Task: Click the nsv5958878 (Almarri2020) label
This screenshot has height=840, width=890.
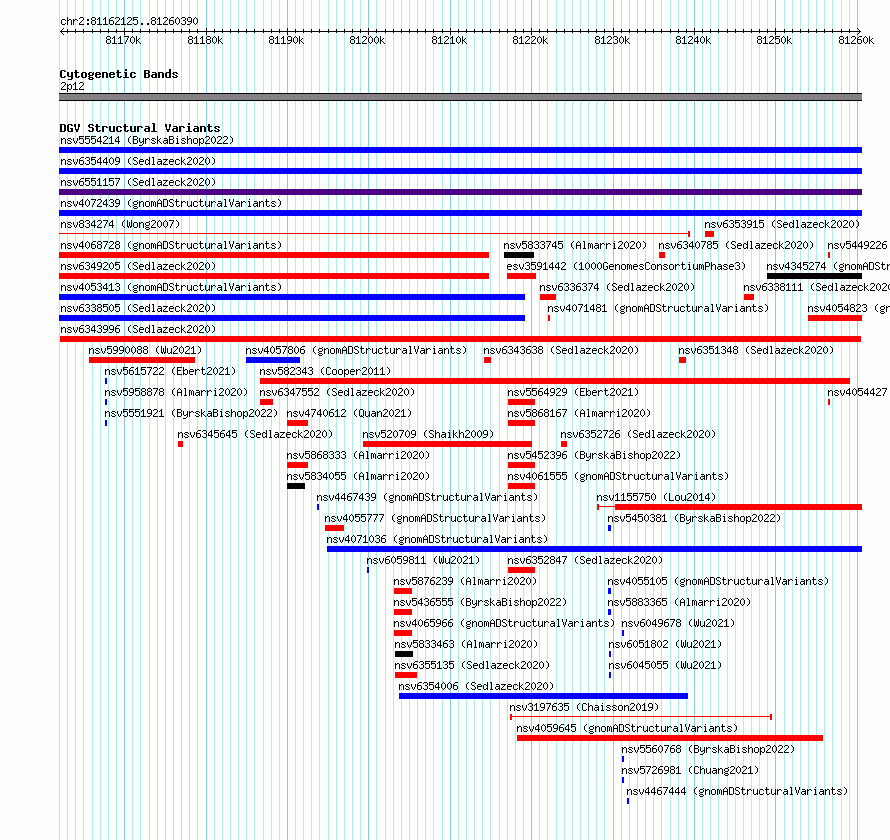Action: pyautogui.click(x=177, y=392)
